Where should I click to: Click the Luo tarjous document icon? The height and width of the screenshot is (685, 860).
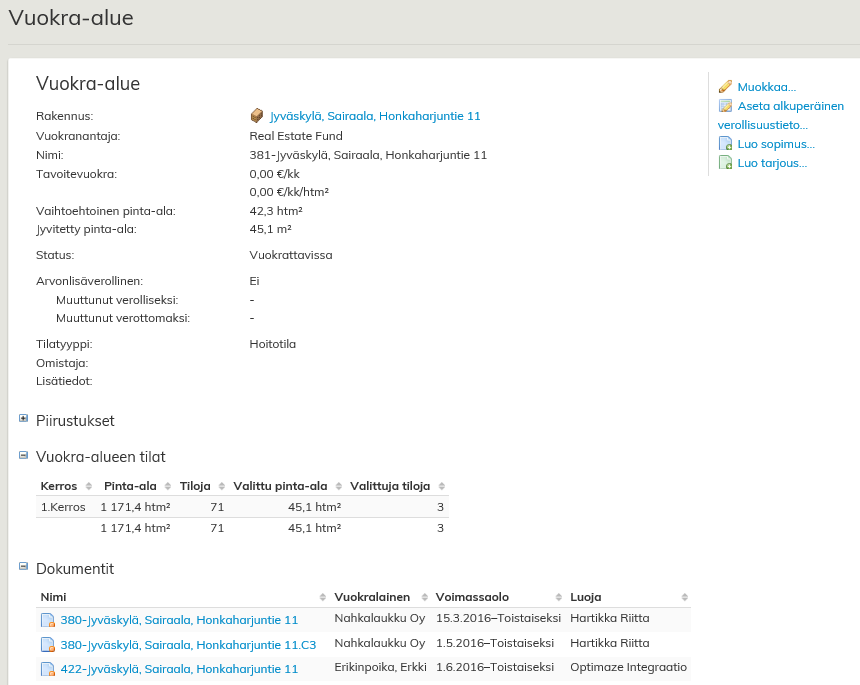[x=725, y=163]
